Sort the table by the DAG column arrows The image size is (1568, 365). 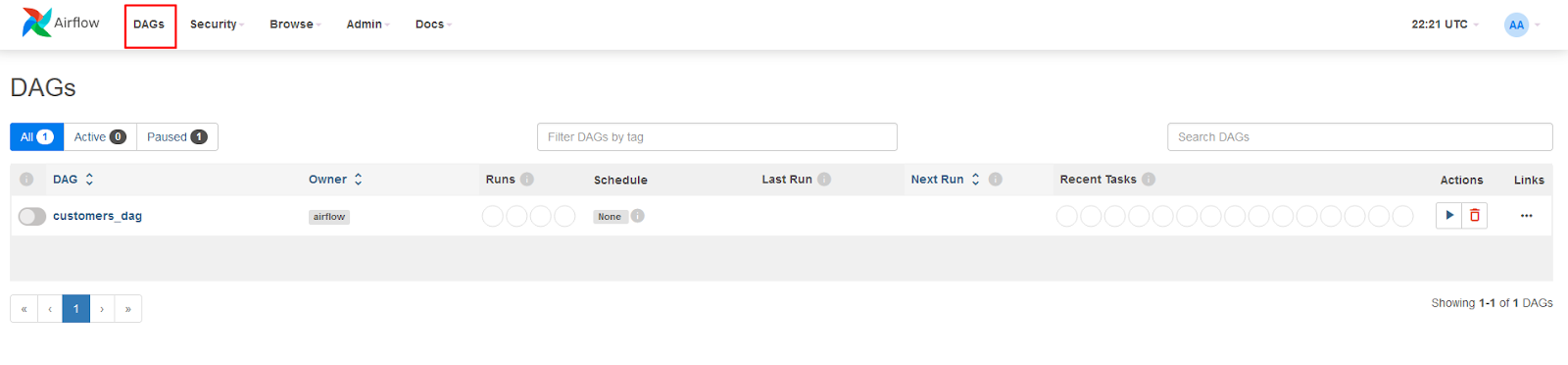[89, 180]
